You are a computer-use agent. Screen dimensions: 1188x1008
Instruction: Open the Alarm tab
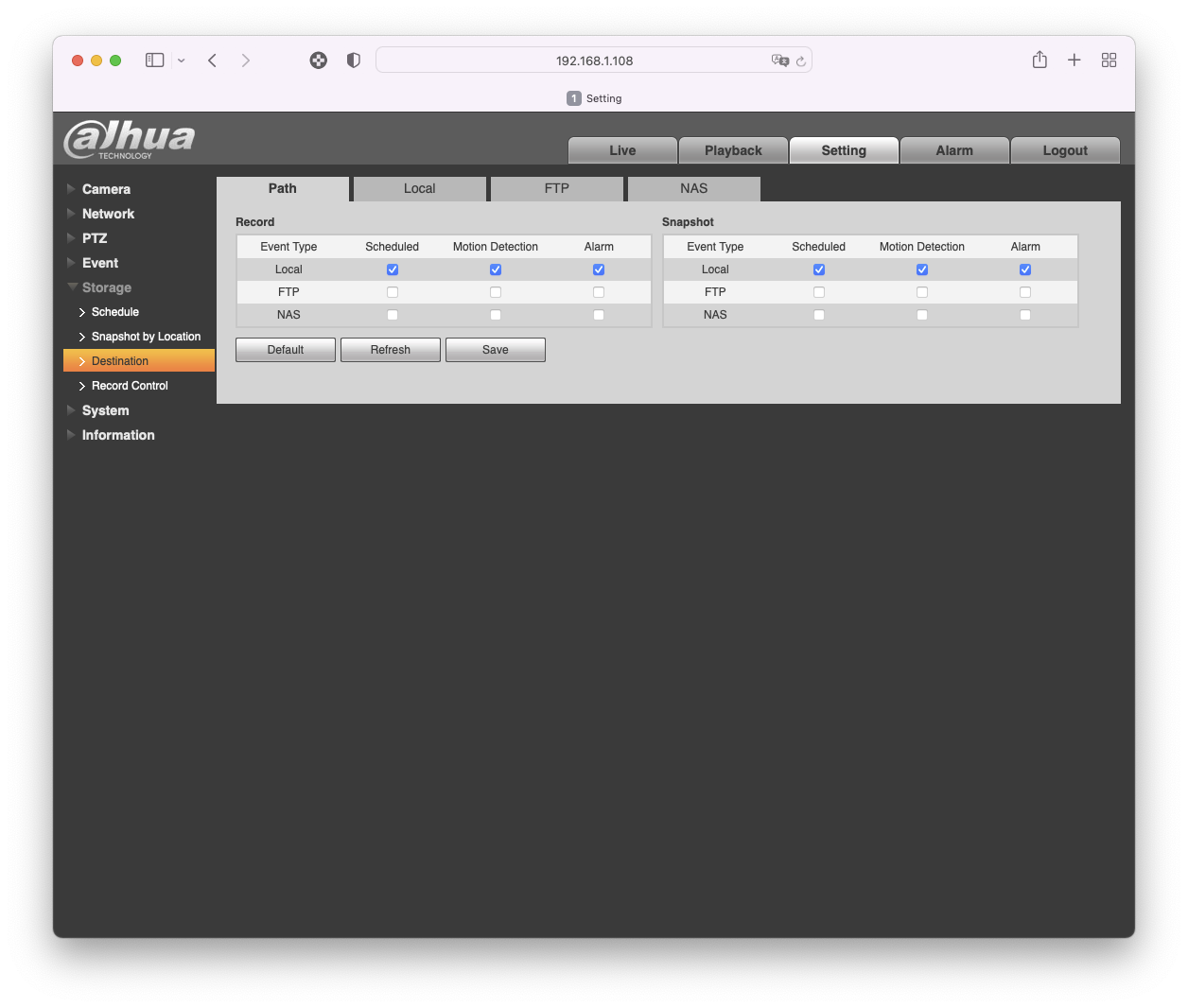point(954,150)
